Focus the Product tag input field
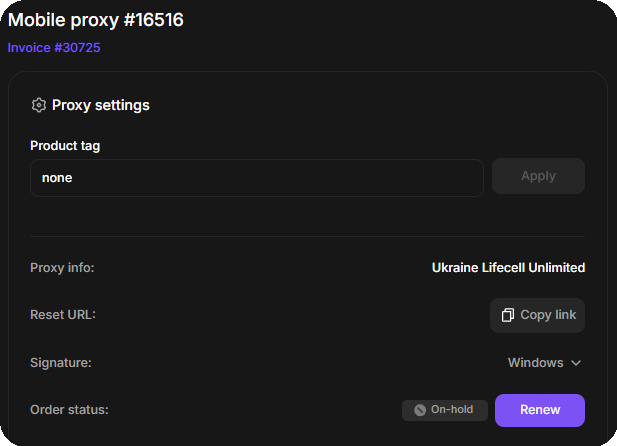This screenshot has width=617, height=446. coord(257,178)
